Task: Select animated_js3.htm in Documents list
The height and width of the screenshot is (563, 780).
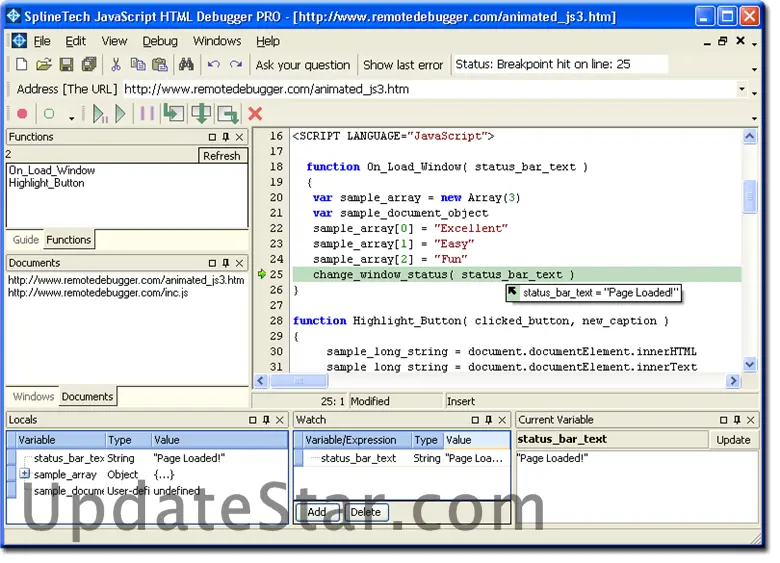Action: click(x=126, y=280)
